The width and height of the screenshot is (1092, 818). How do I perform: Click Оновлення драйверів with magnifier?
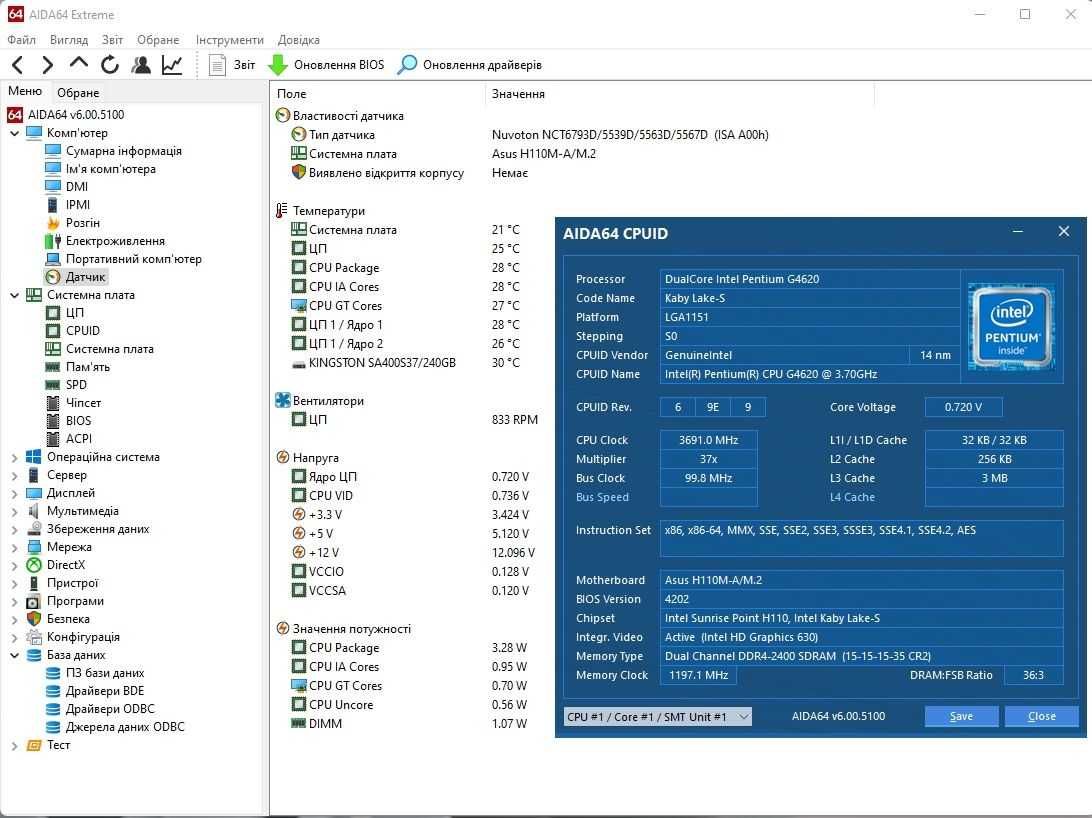[x=469, y=65]
